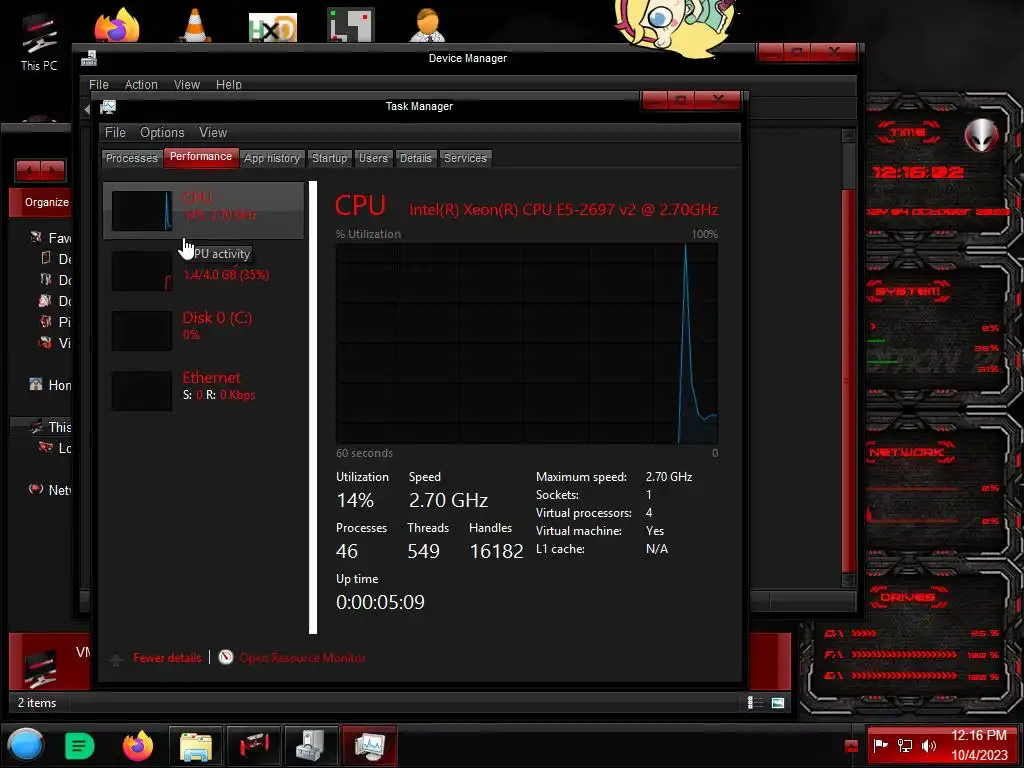Switch to Processes tab

coord(132,158)
